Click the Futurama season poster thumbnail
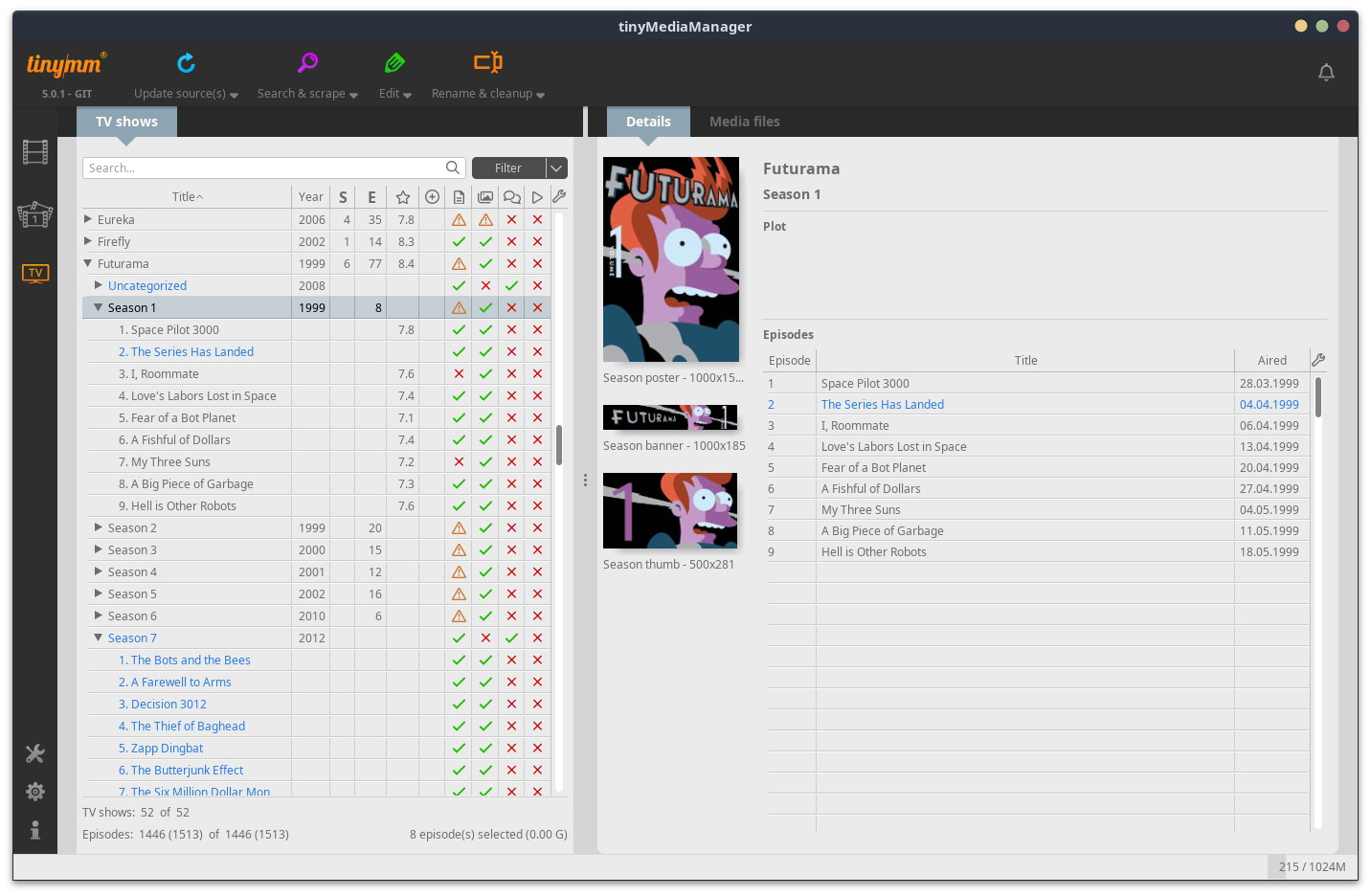The width and height of the screenshot is (1371, 896). [x=671, y=259]
